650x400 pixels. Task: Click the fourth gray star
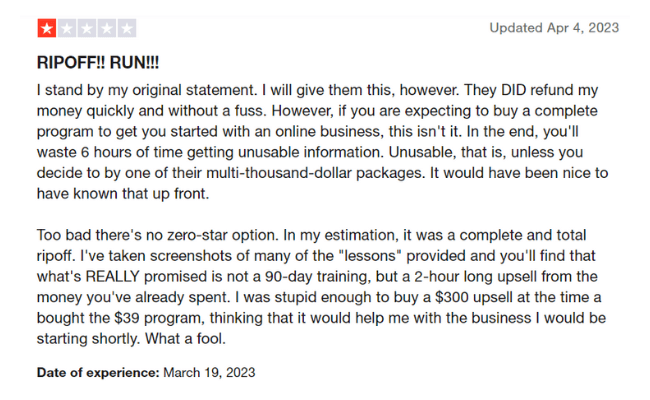coord(107,29)
